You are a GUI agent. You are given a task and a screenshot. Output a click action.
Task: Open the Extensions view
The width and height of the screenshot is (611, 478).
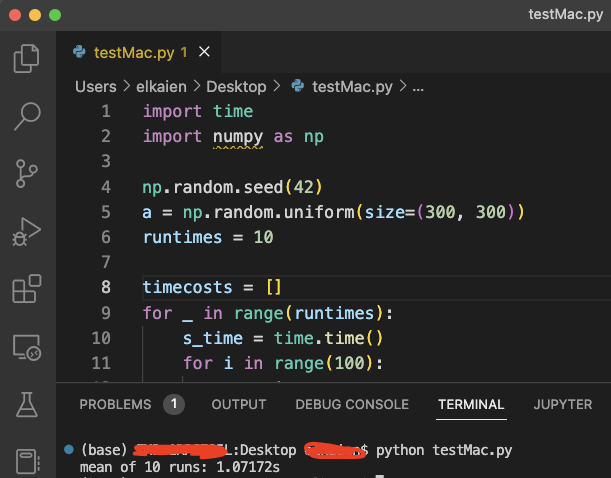pos(26,289)
